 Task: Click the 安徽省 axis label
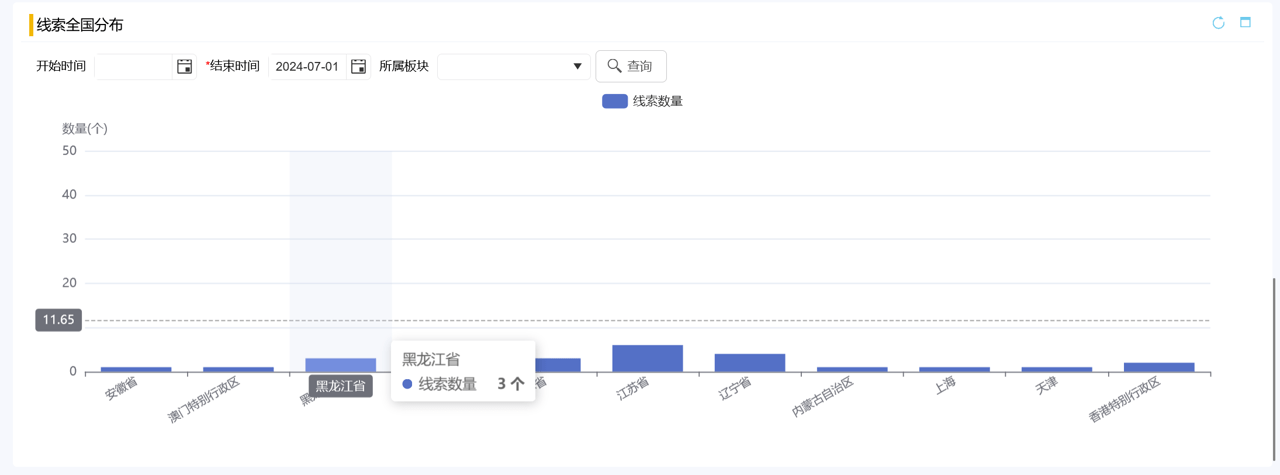[x=121, y=390]
